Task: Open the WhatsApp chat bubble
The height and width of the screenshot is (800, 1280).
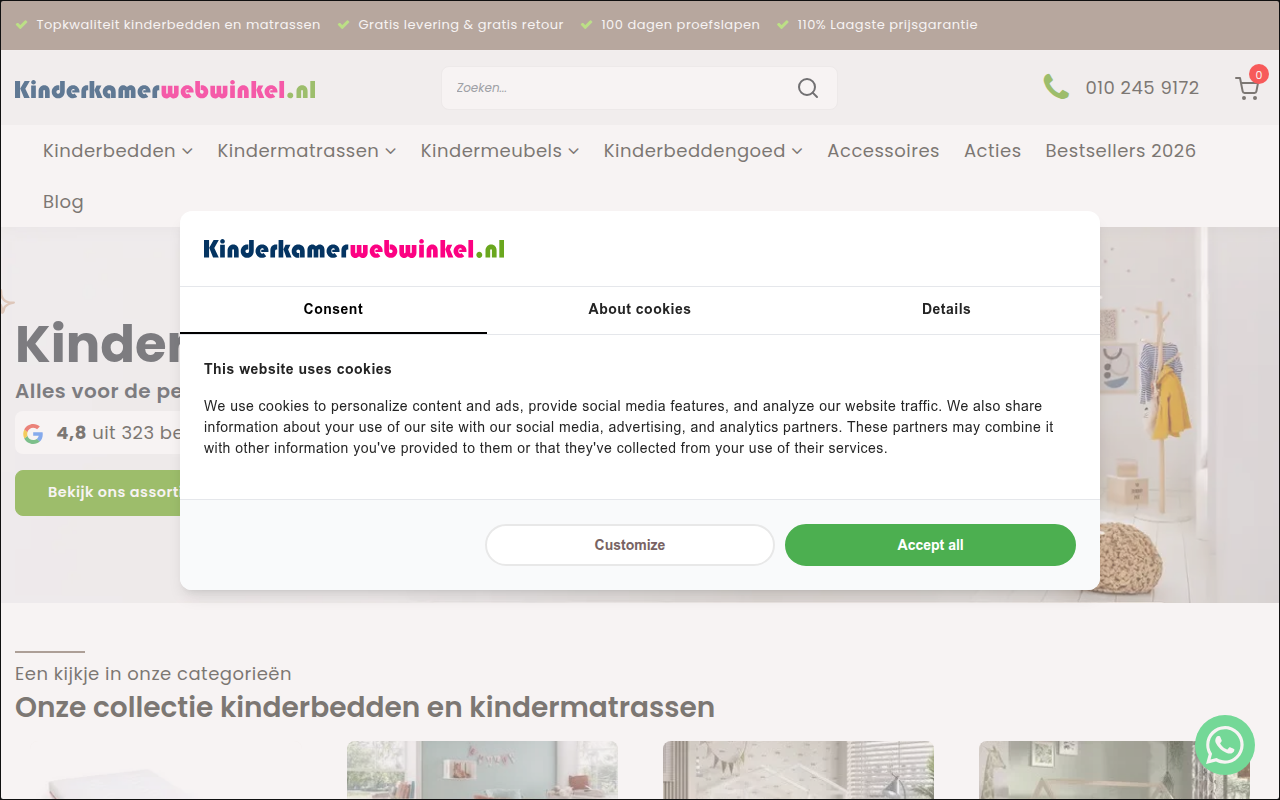Action: [x=1225, y=745]
